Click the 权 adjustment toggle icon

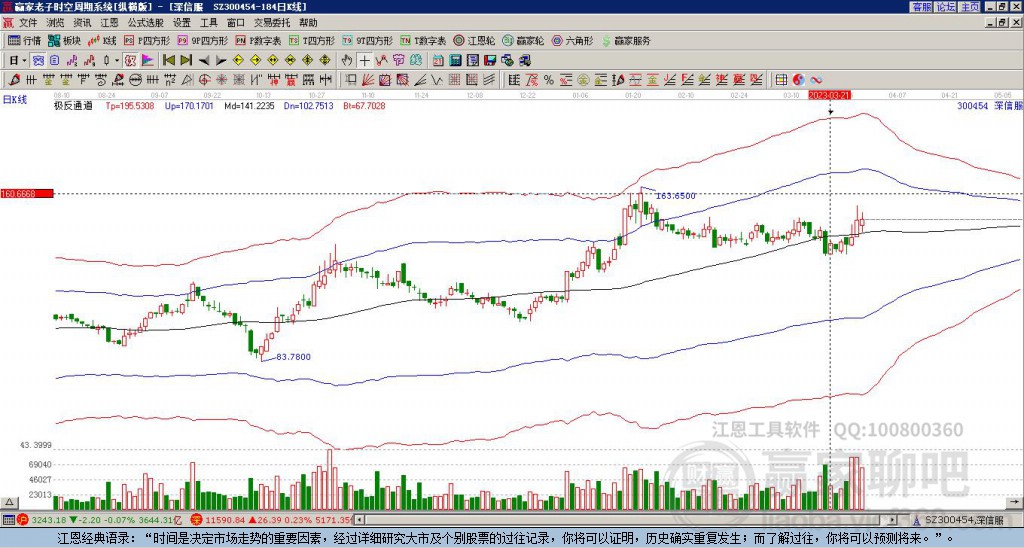(x=130, y=61)
